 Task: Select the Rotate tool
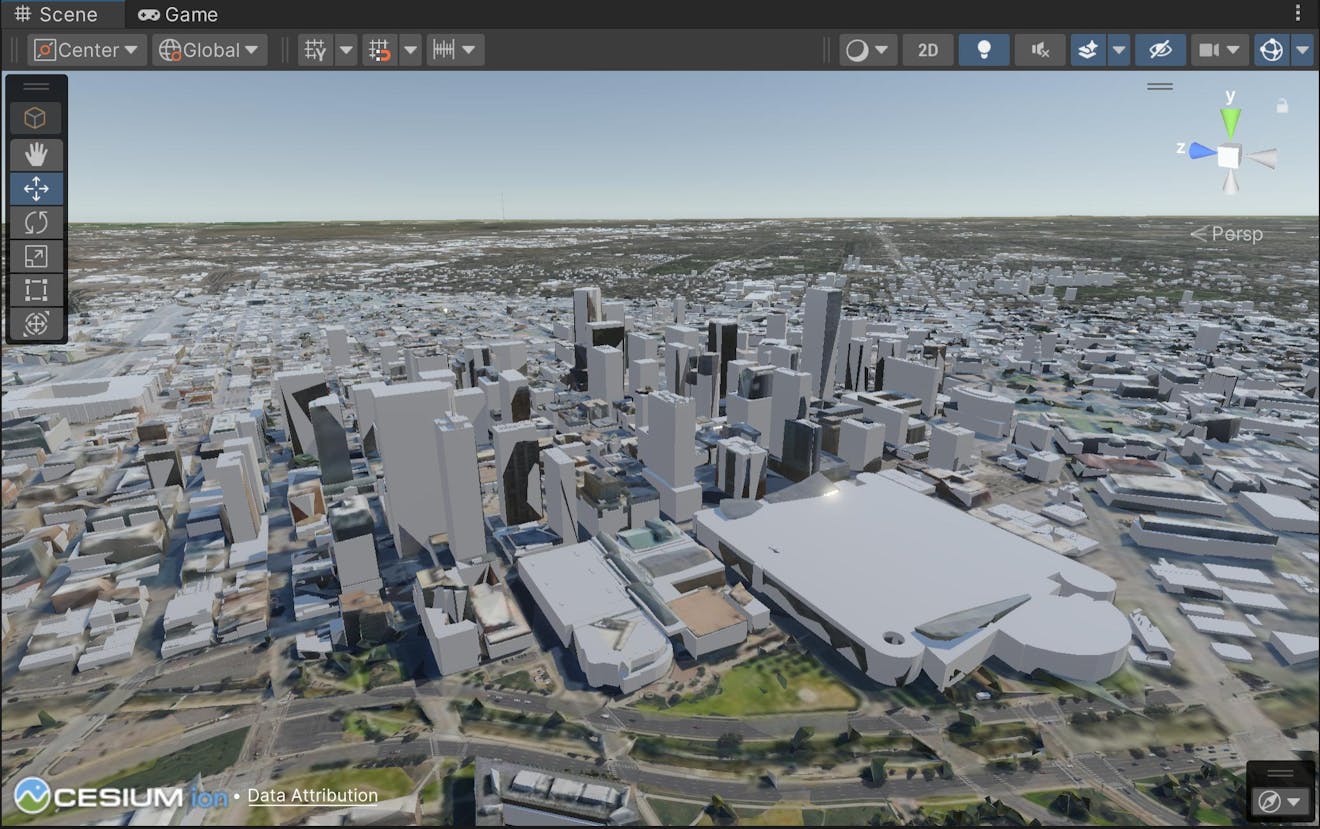(x=36, y=222)
